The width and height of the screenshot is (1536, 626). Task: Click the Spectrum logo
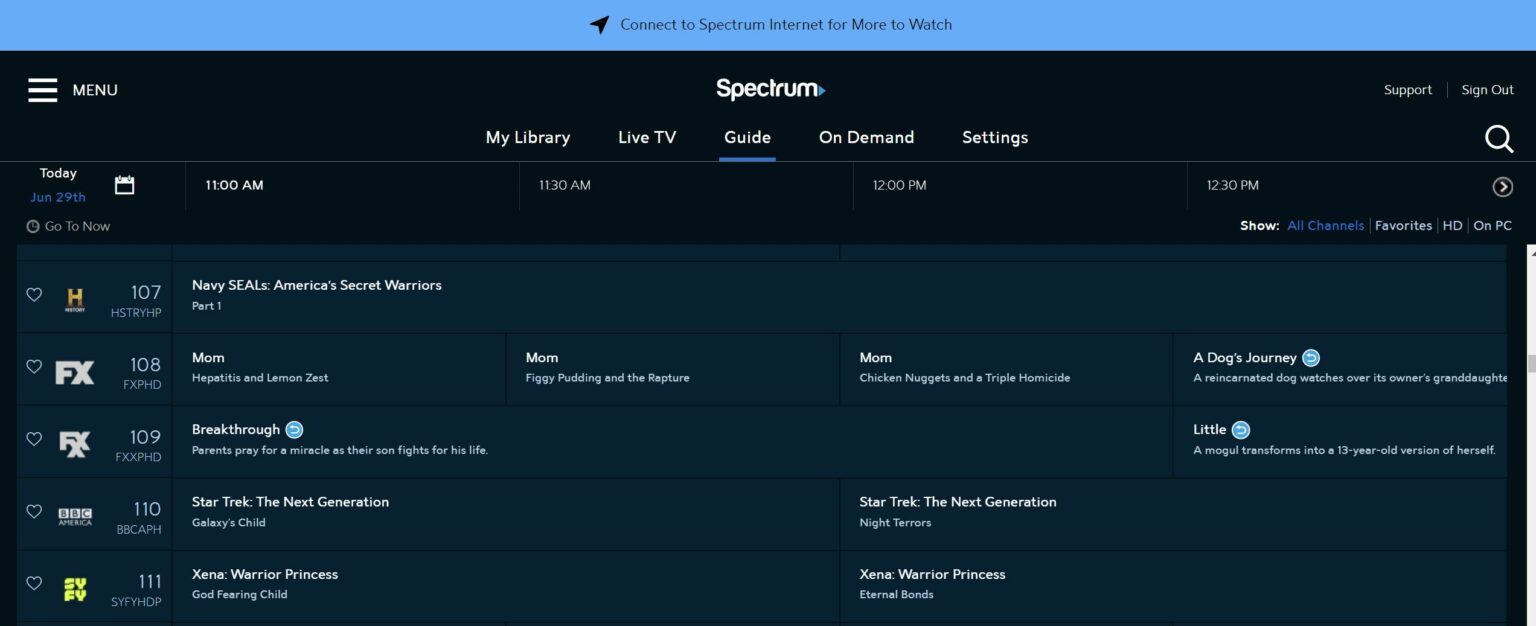tap(770, 89)
